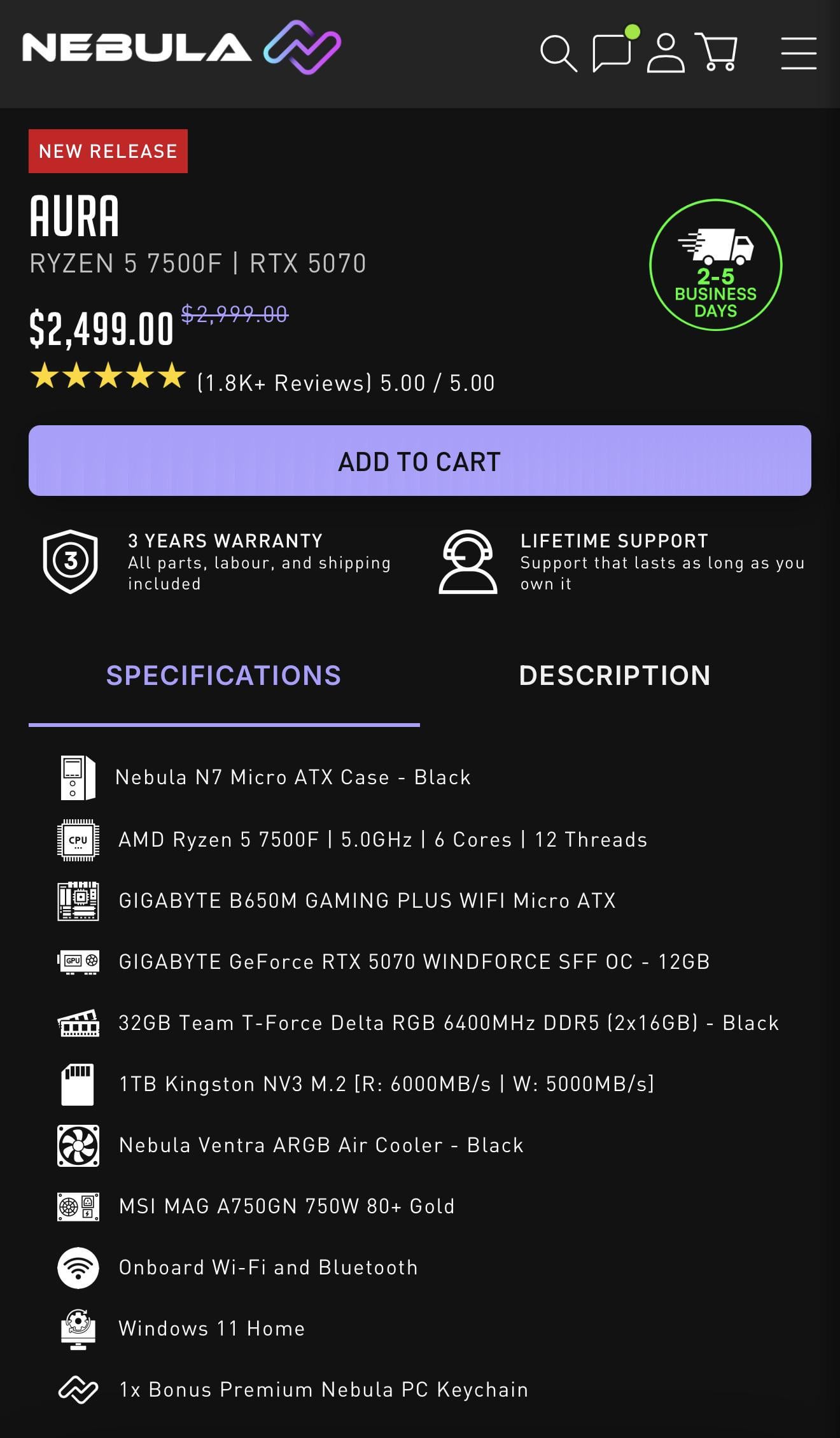The width and height of the screenshot is (840, 1438).
Task: Go to Nebula home via logo
Action: click(181, 48)
